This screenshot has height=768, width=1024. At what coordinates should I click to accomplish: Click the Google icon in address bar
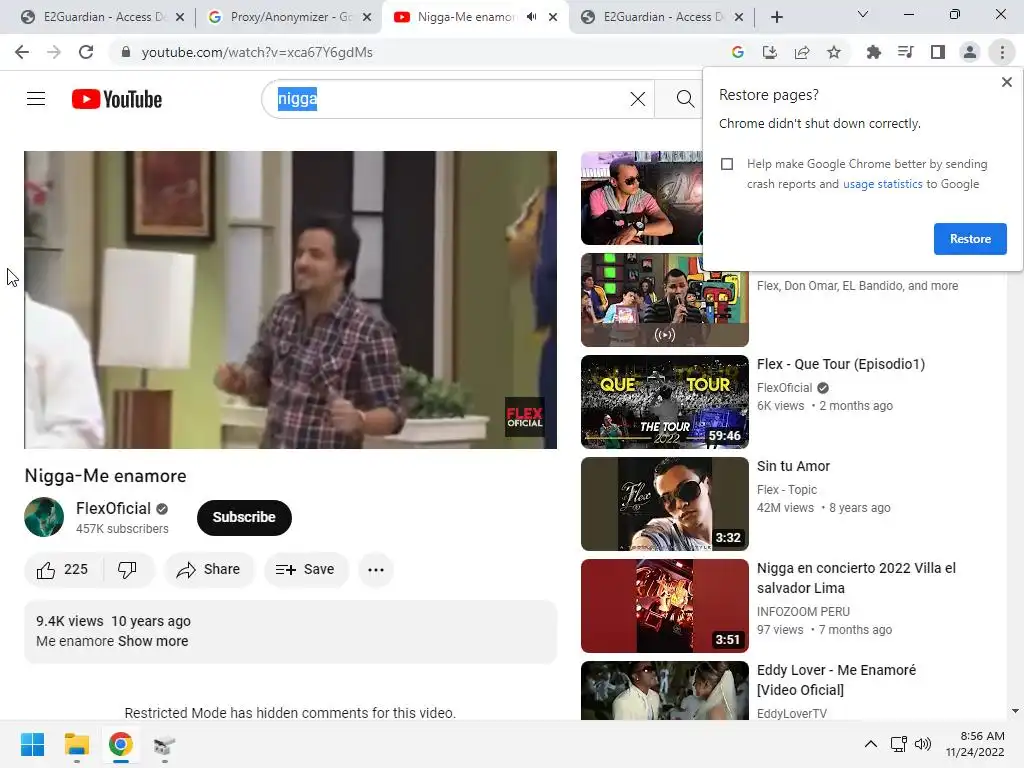737,52
